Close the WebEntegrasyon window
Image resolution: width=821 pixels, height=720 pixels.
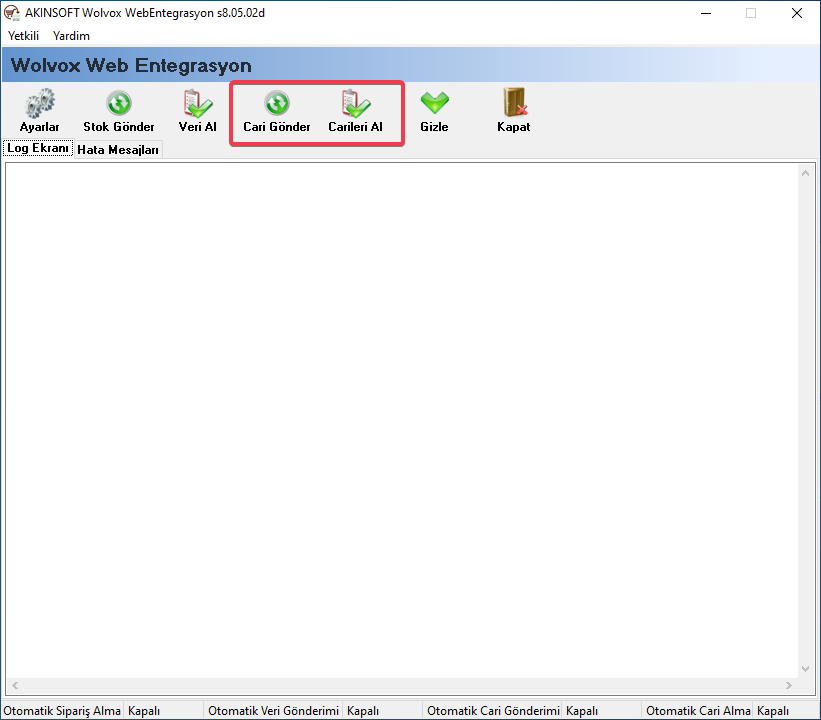(x=797, y=13)
